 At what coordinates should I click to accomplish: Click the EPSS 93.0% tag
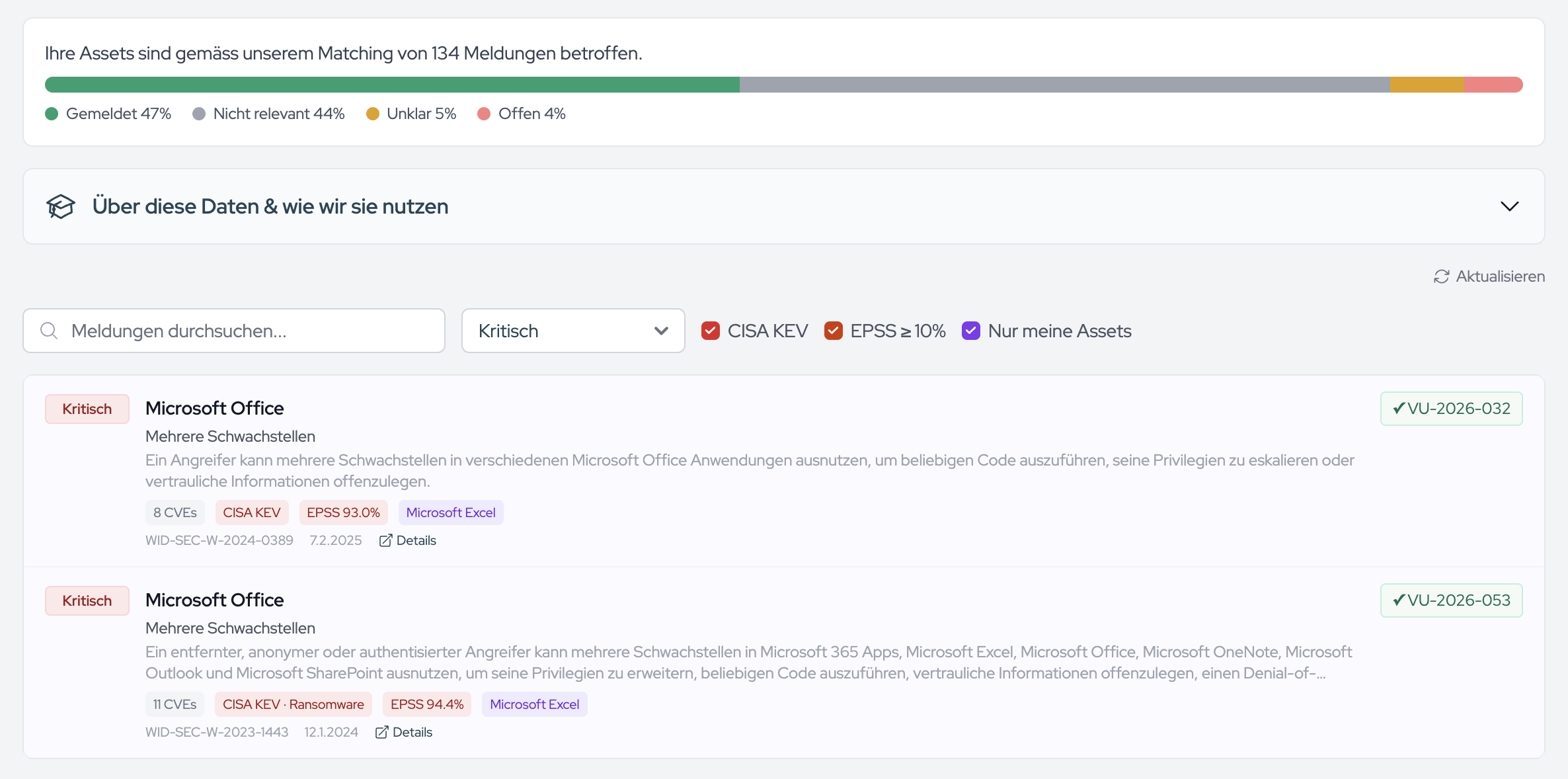(344, 512)
